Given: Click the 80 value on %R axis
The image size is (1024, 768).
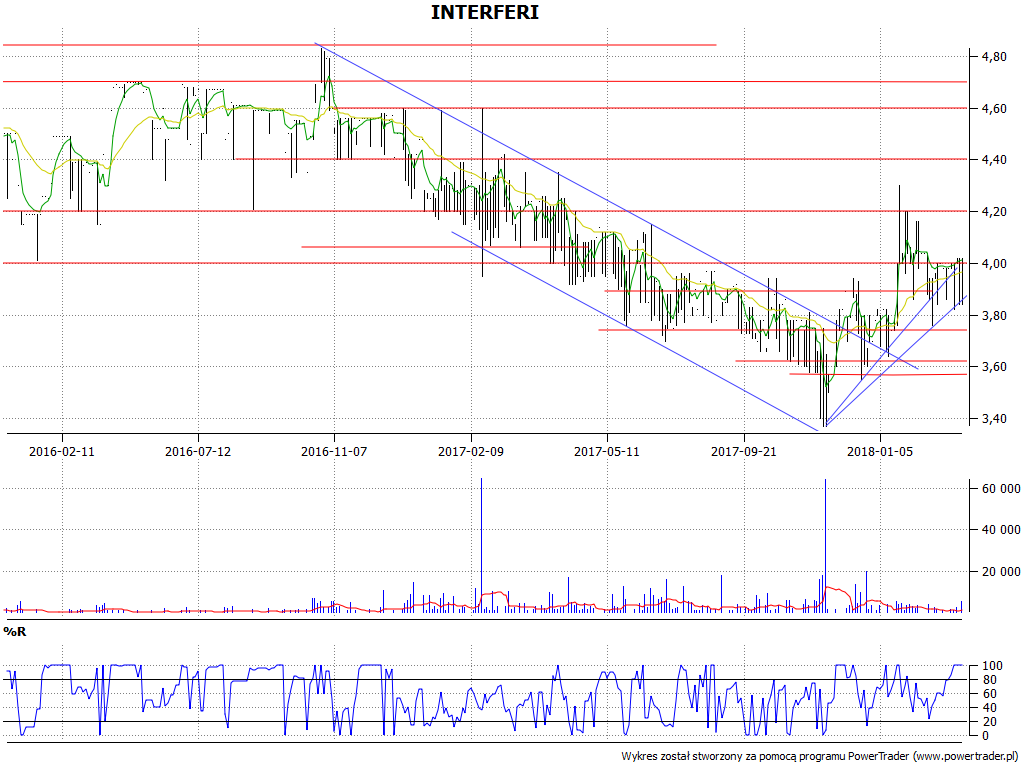Looking at the screenshot, I should [989, 680].
